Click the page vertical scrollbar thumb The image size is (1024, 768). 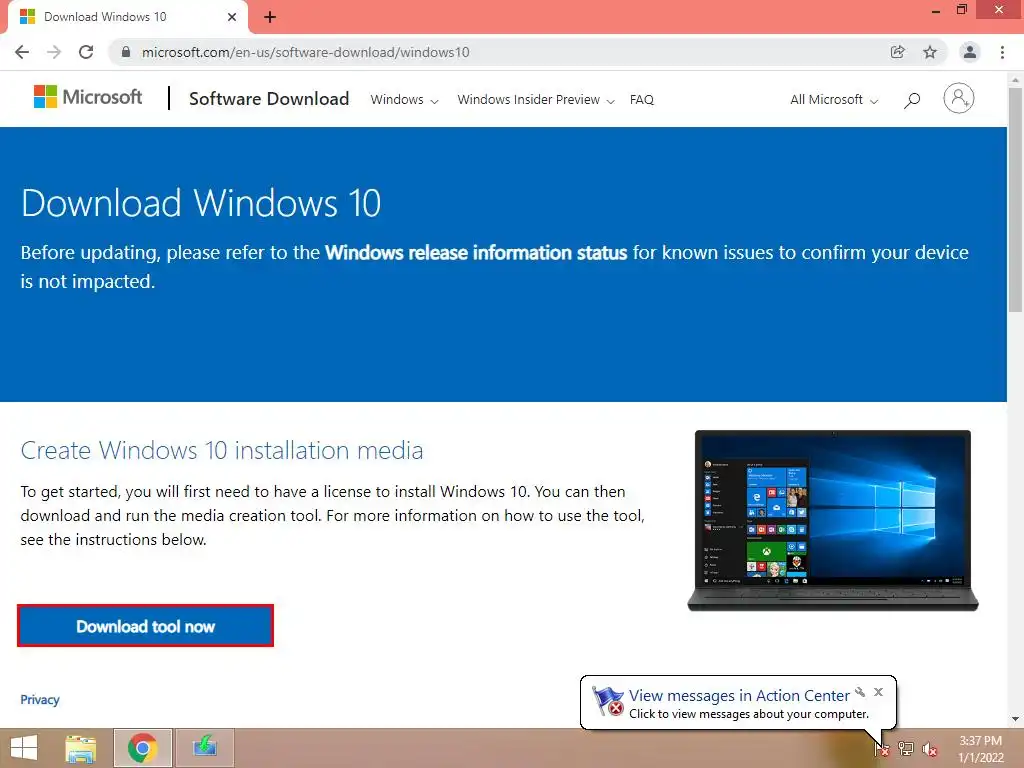pos(1015,200)
